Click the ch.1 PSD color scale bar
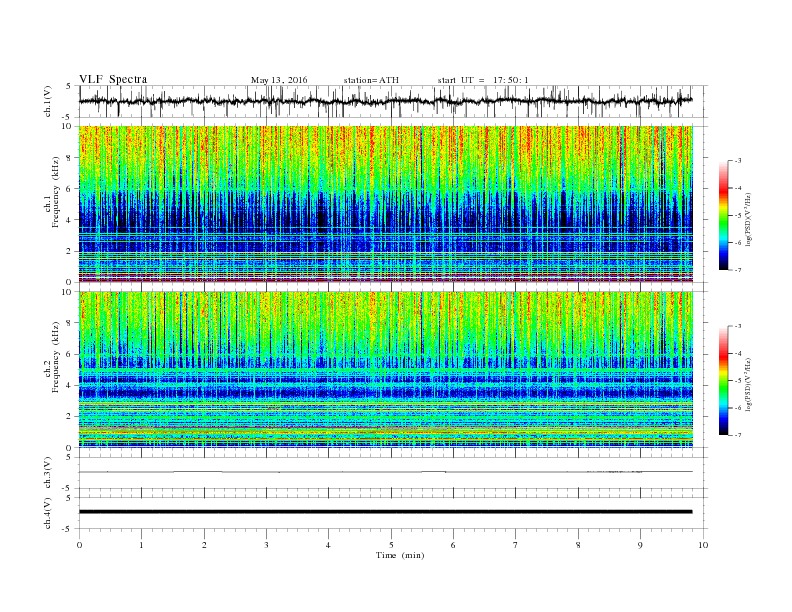 [x=723, y=215]
